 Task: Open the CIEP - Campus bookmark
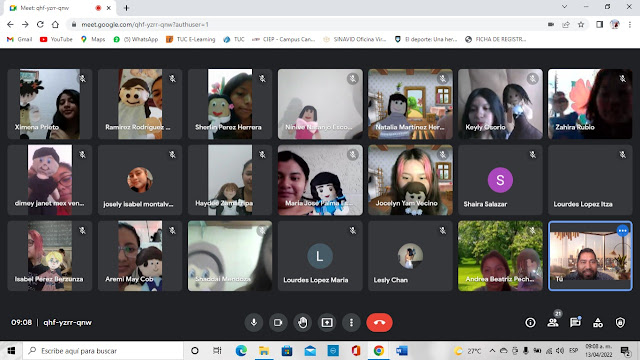pos(284,39)
